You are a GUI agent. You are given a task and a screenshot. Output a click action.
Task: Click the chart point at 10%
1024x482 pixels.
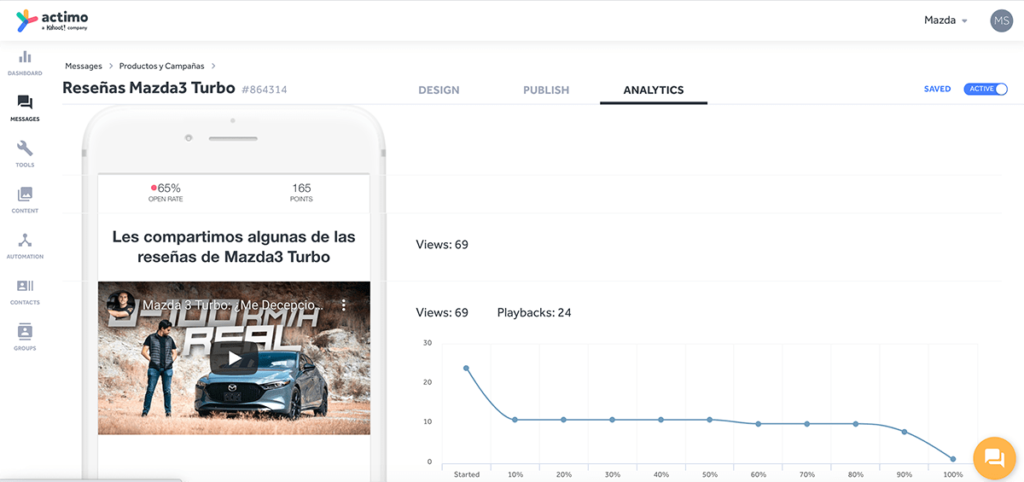pos(515,419)
